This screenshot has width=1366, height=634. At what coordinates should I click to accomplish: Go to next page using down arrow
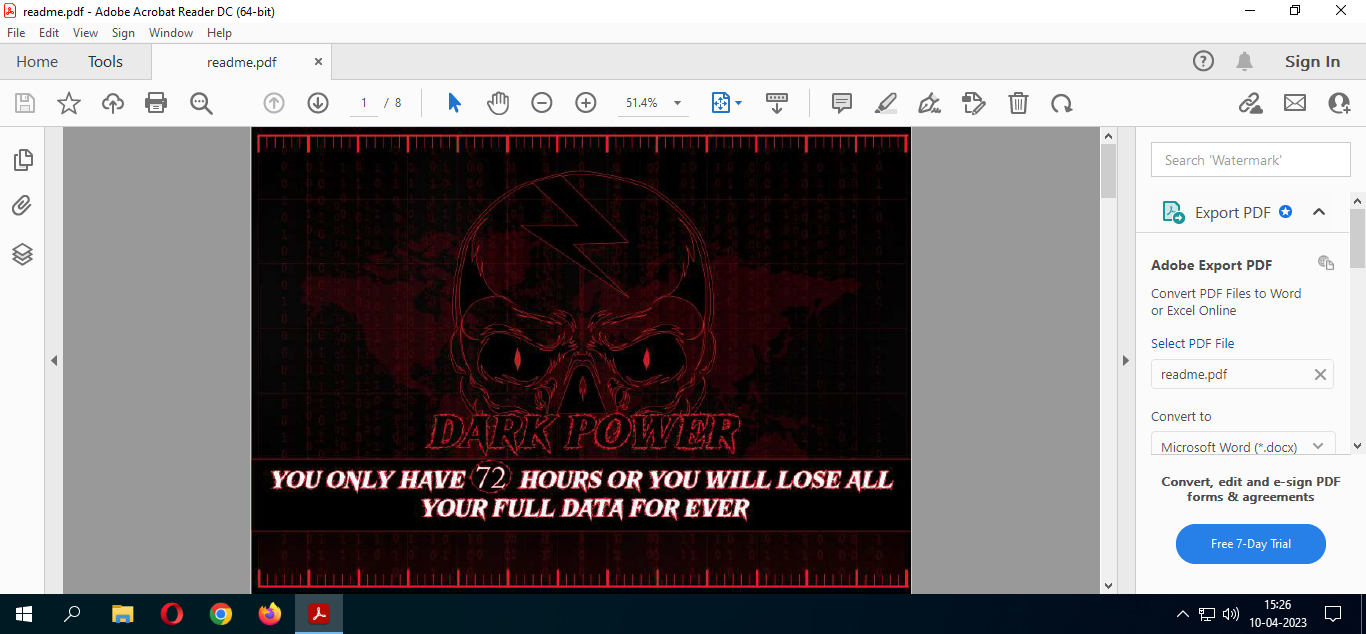point(318,103)
